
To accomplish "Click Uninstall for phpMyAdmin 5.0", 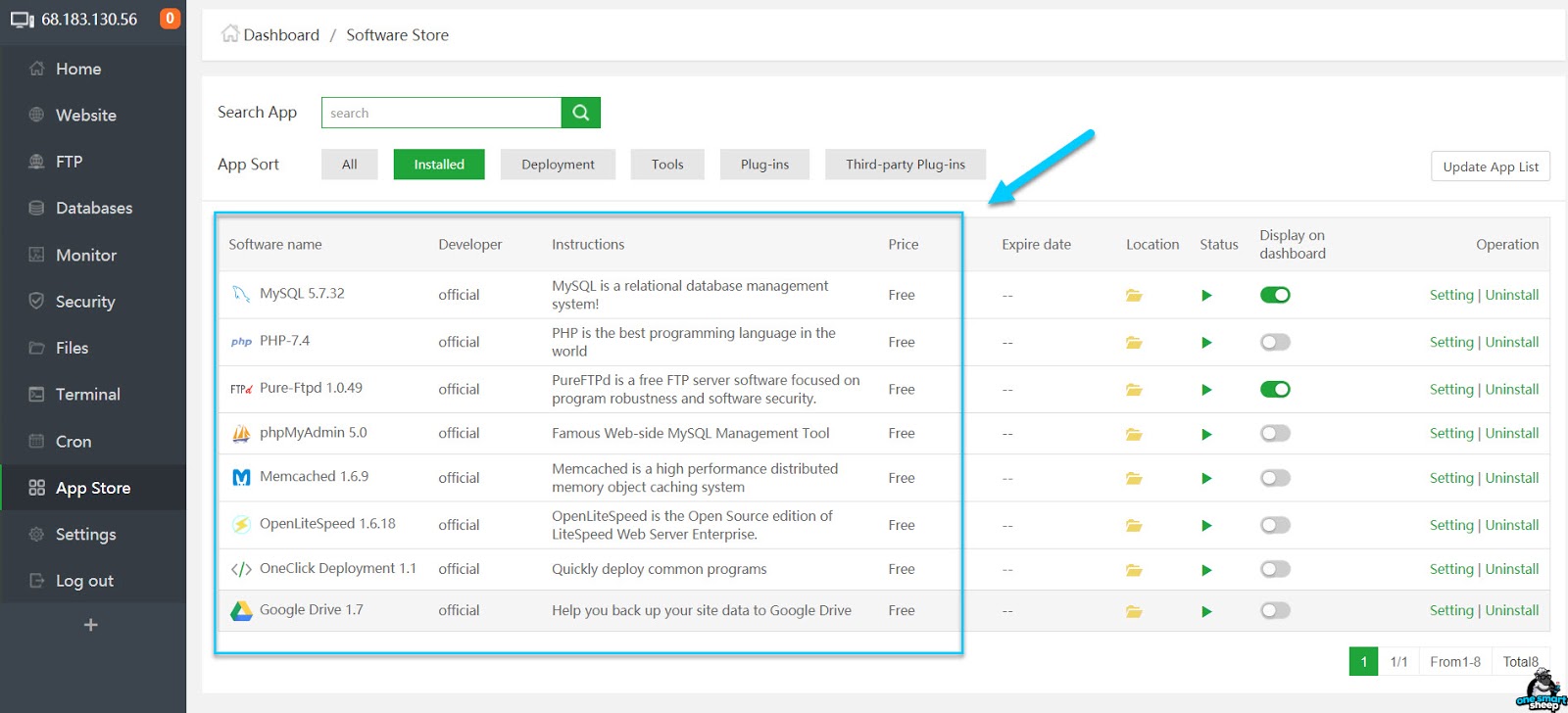I will (1512, 433).
